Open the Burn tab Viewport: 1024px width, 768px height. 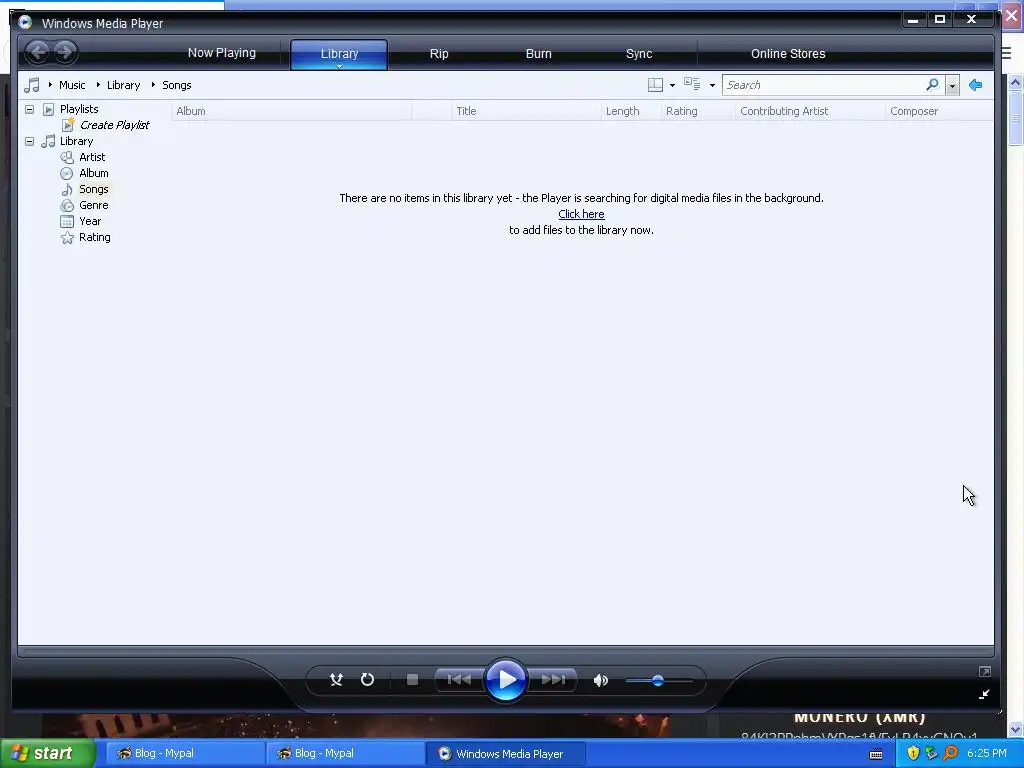539,54
